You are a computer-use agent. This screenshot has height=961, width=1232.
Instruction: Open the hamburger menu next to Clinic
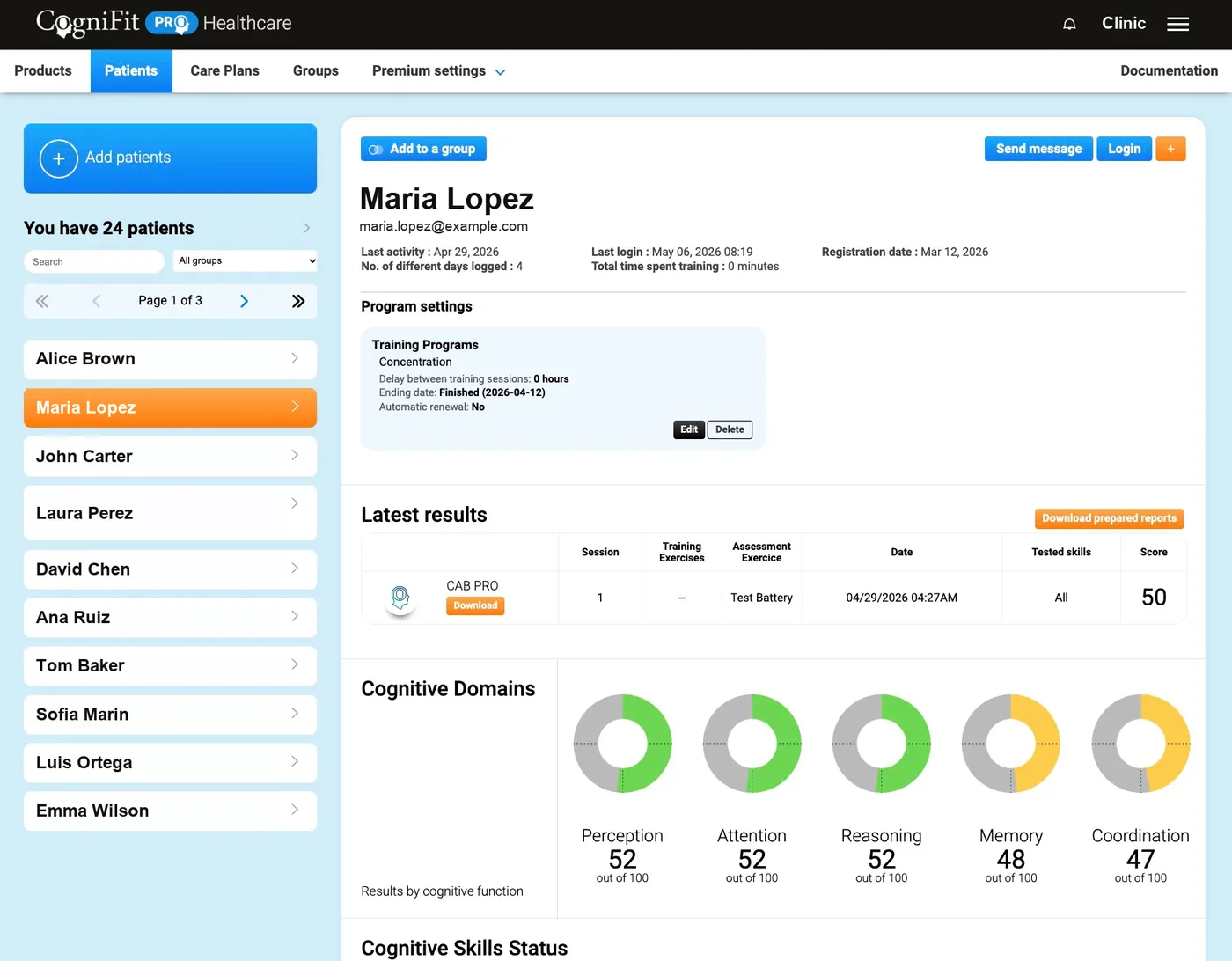(1177, 24)
